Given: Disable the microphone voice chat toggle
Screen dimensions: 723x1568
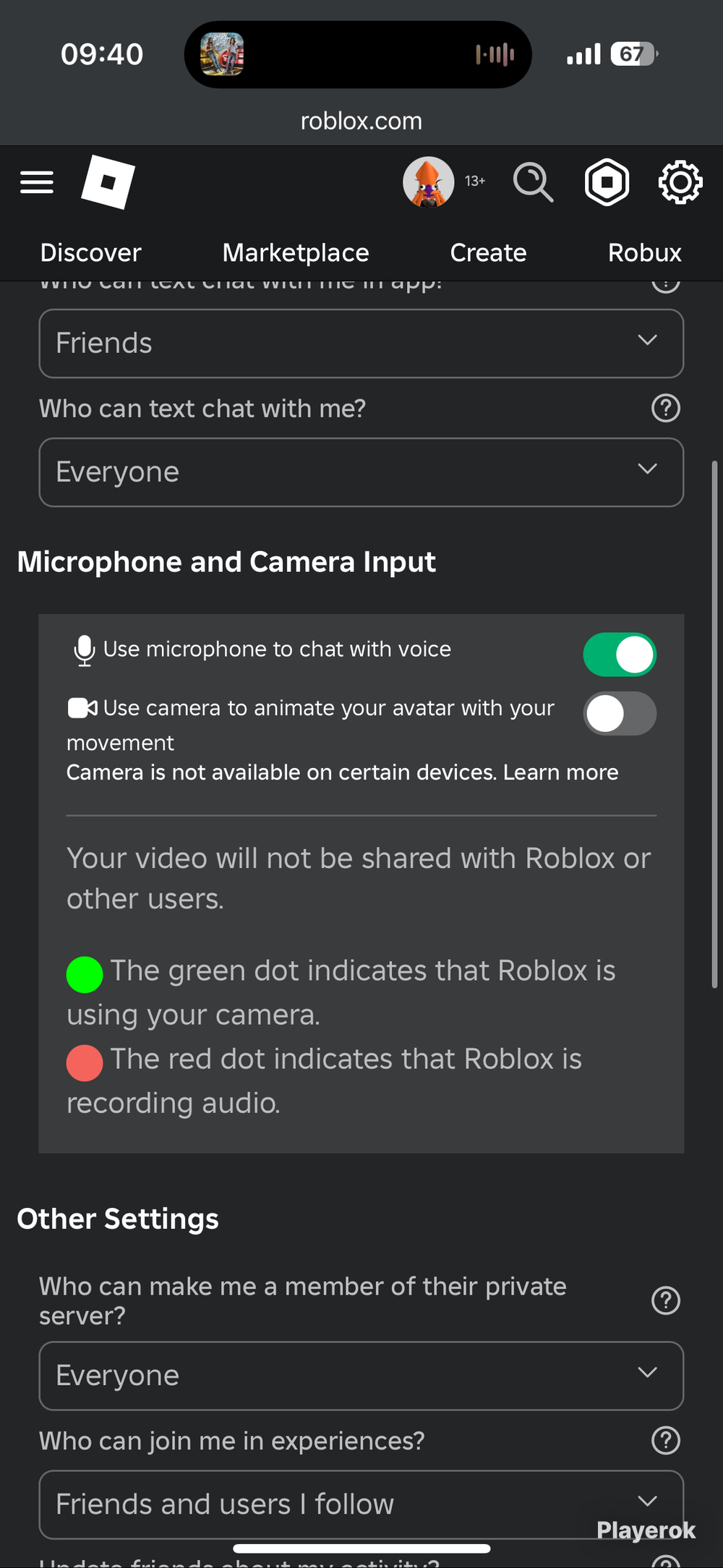Looking at the screenshot, I should (620, 655).
